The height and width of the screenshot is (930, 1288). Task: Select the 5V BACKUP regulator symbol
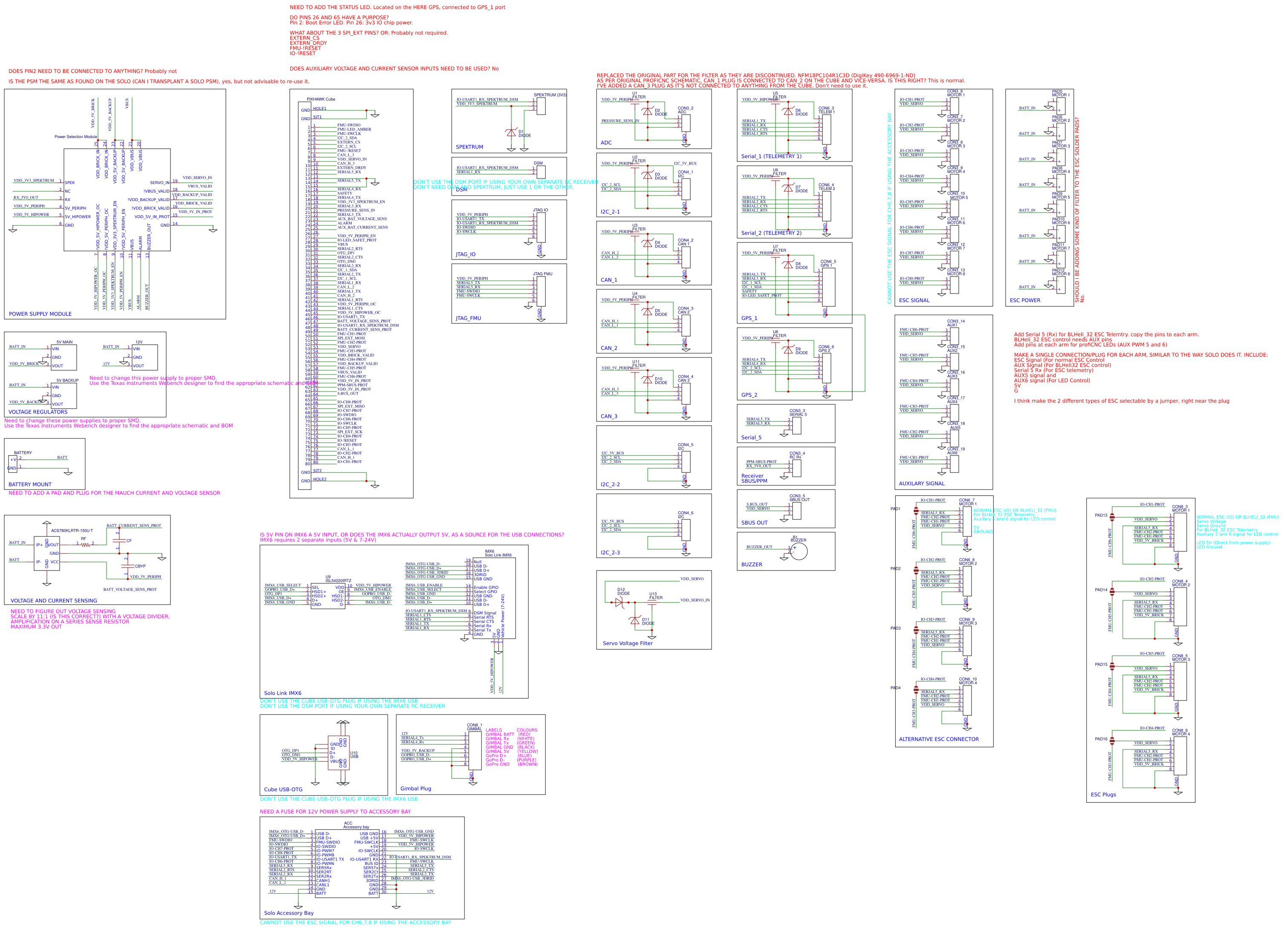tap(63, 396)
